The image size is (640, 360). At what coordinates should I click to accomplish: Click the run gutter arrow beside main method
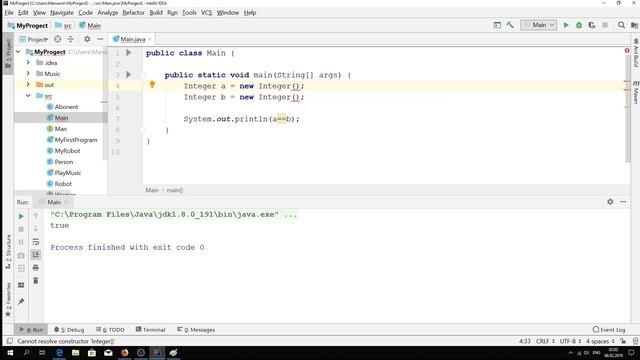click(129, 75)
